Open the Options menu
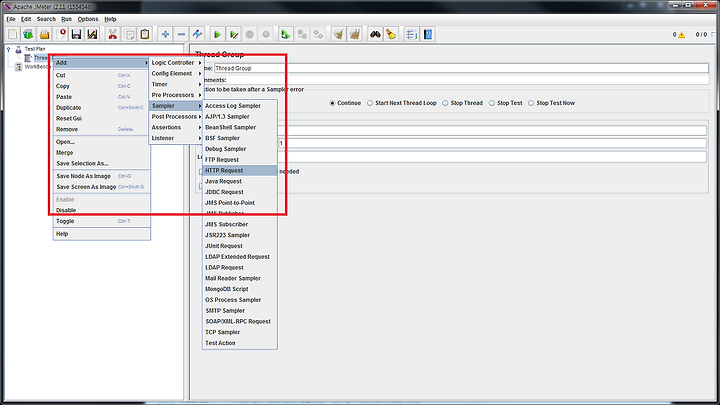This screenshot has height=405, width=720. click(88, 19)
